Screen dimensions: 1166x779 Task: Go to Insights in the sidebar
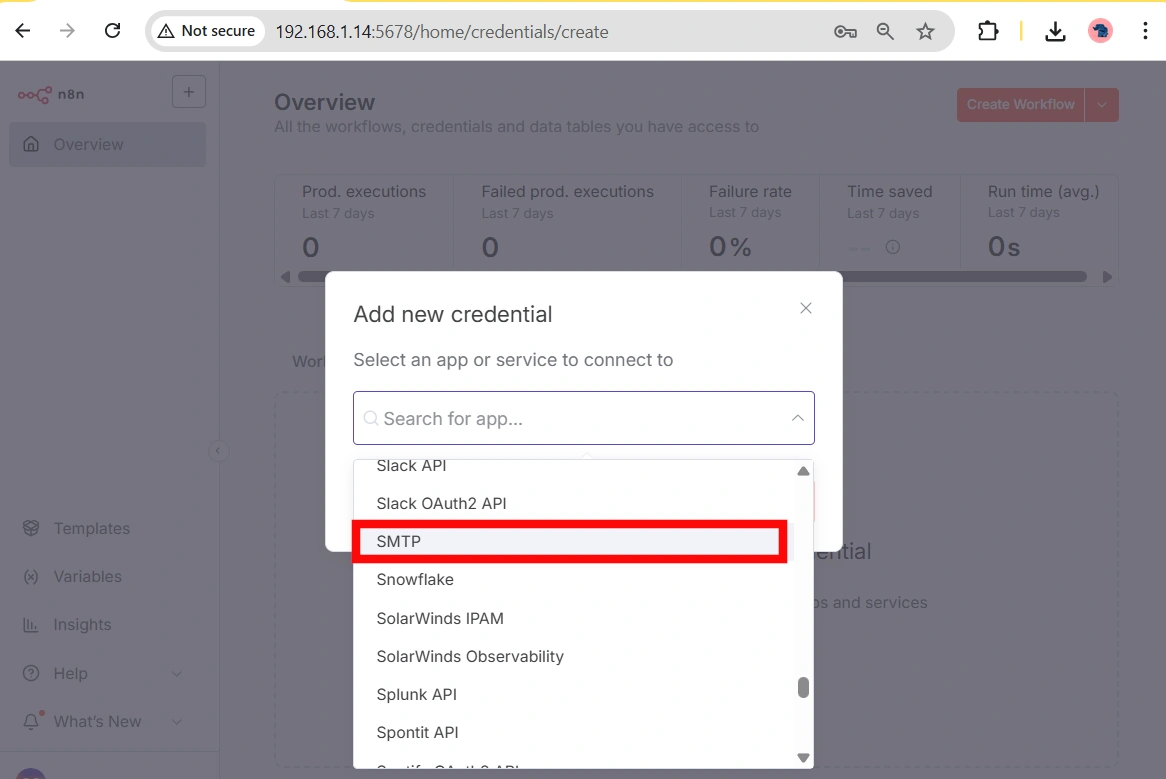[82, 625]
